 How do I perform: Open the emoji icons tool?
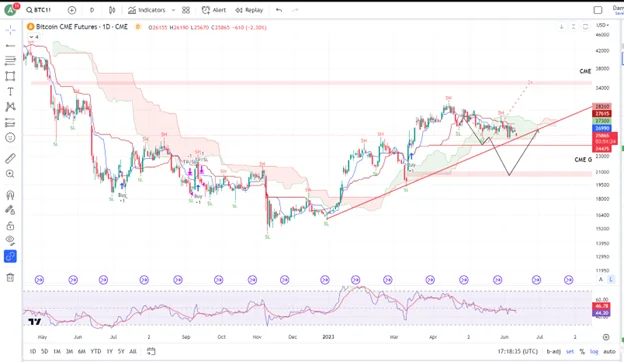10,138
